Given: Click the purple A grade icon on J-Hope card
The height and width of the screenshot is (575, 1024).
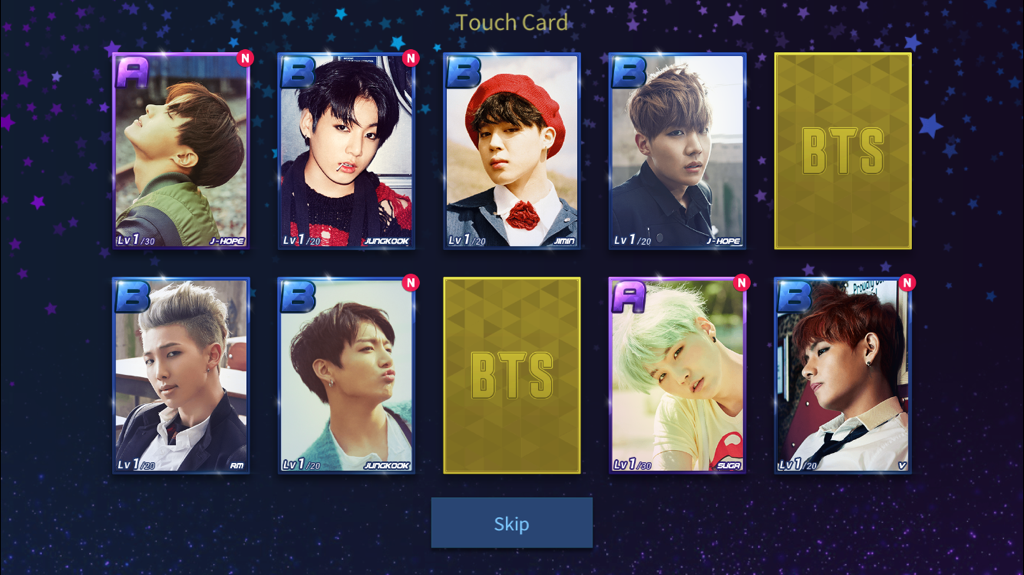Looking at the screenshot, I should (133, 72).
